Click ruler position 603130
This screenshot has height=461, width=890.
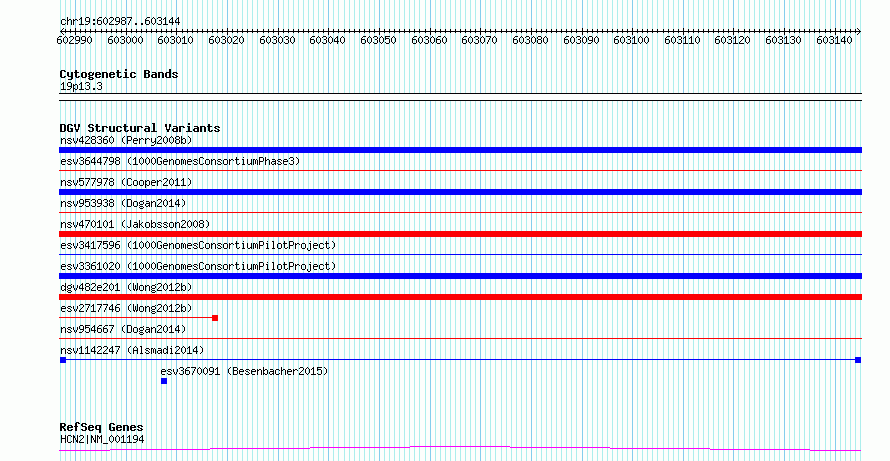784,40
